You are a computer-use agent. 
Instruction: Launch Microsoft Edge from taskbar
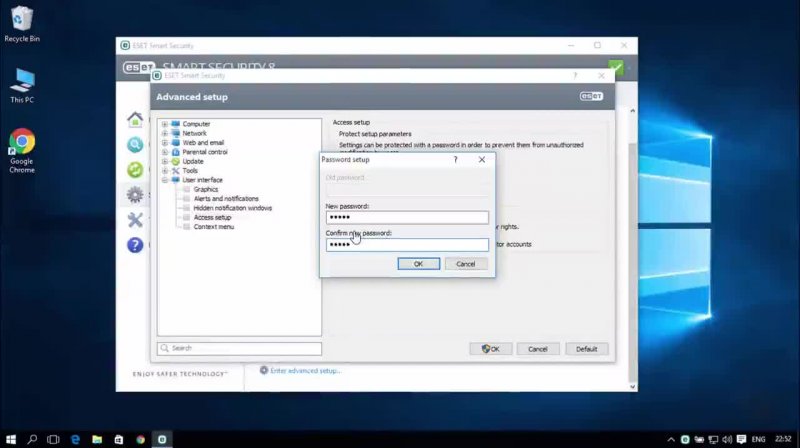point(76,439)
